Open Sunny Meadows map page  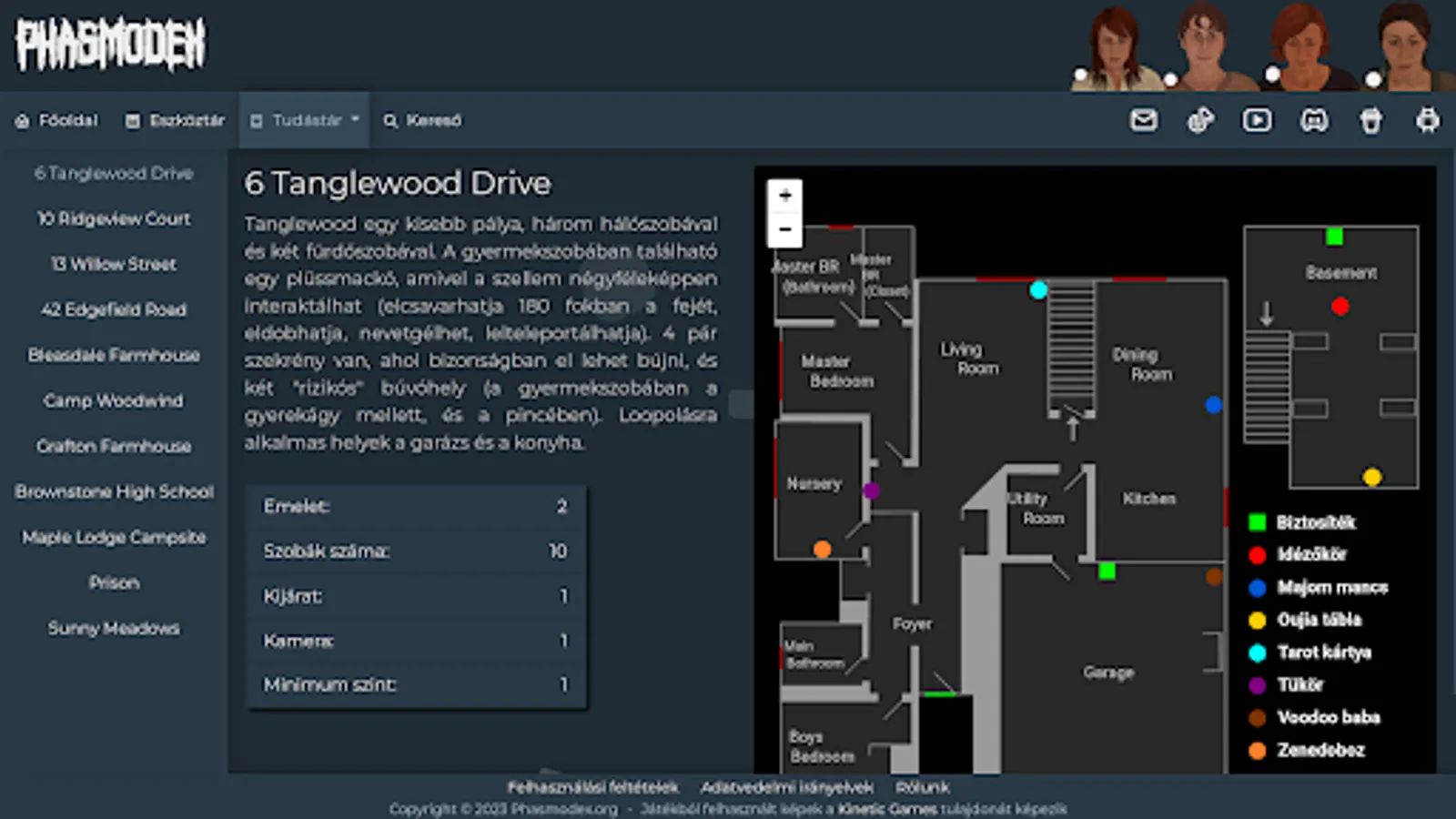coord(114,628)
